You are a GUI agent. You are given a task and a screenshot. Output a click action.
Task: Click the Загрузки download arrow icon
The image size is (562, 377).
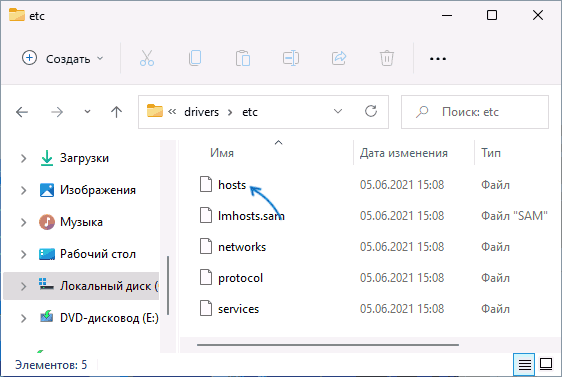(x=47, y=158)
